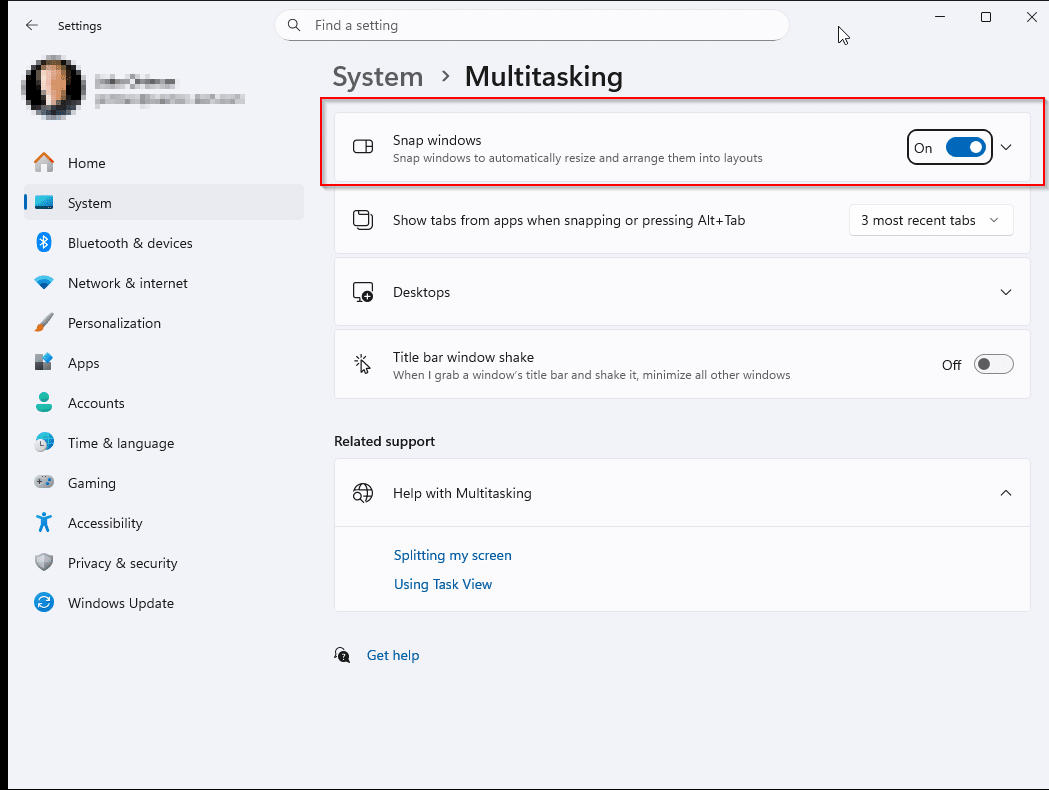Screen dimensions: 1049x790
Task: Click the Help with Multitasking globe icon
Action: 363,493
